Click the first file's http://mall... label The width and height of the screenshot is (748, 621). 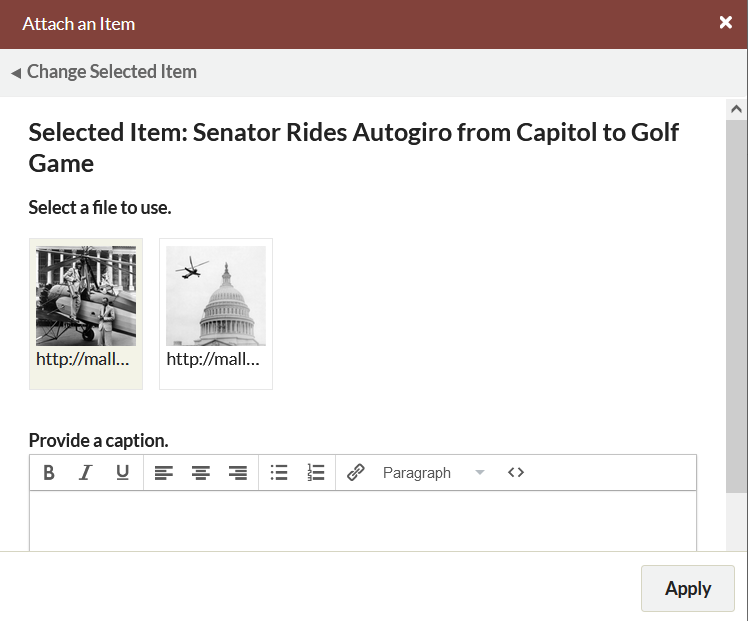(83, 359)
